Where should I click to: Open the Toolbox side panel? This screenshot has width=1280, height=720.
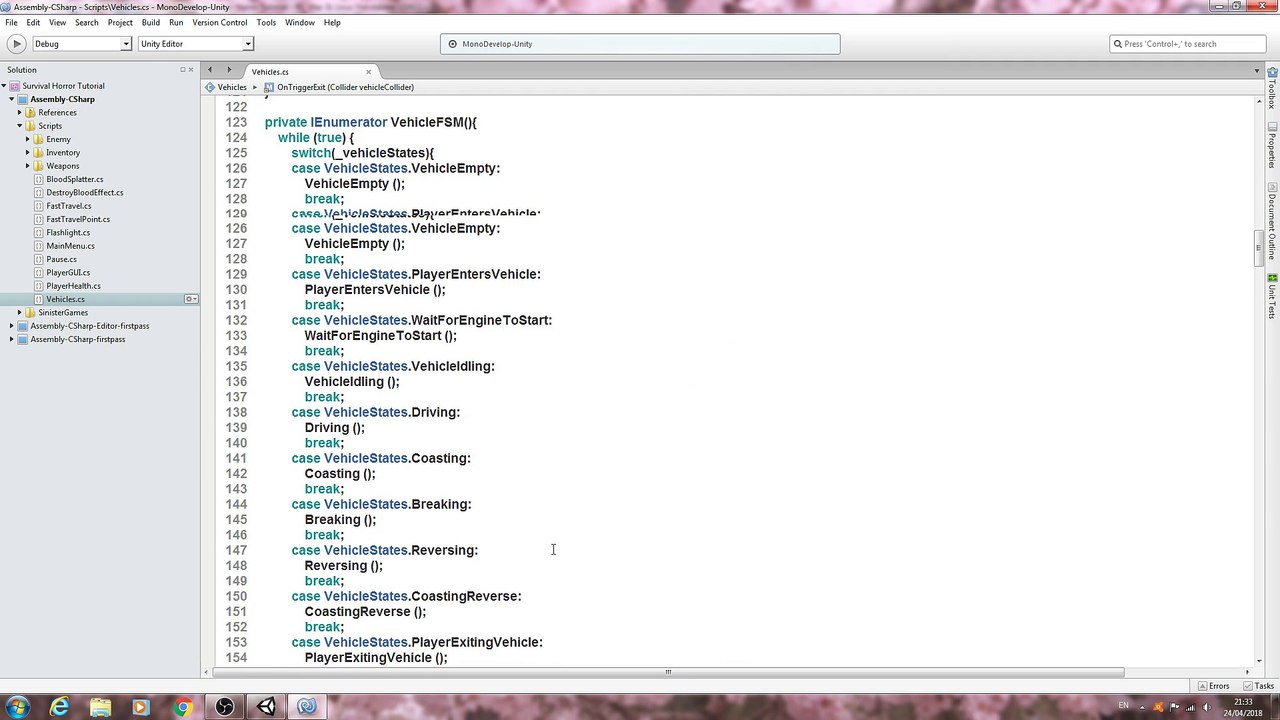(1272, 88)
